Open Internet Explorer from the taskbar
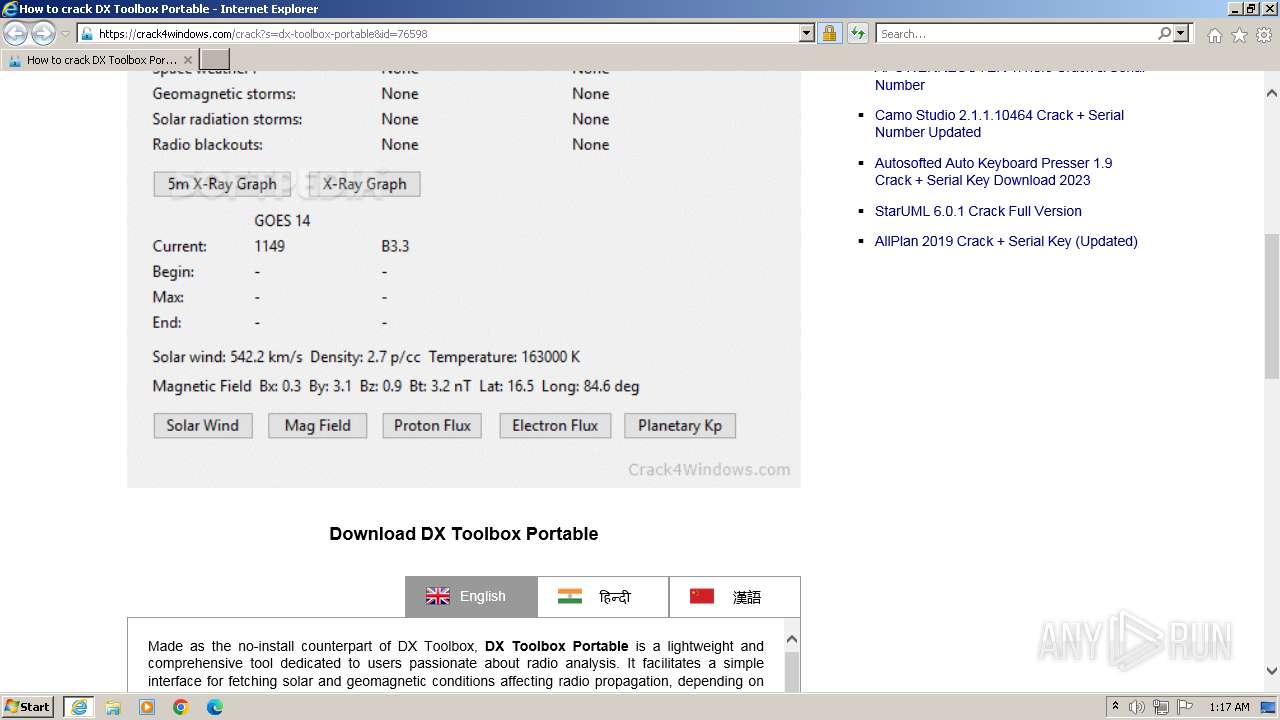Viewport: 1280px width, 720px height. pos(79,707)
